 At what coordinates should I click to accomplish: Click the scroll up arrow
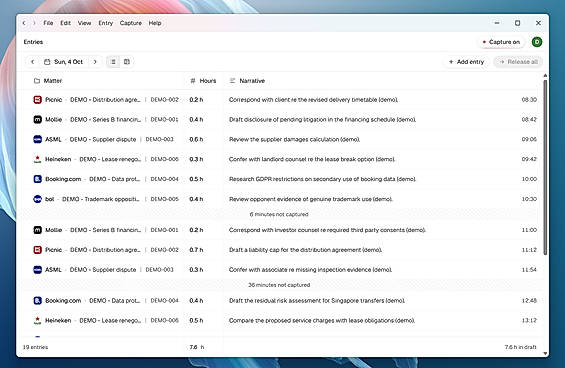[545, 75]
